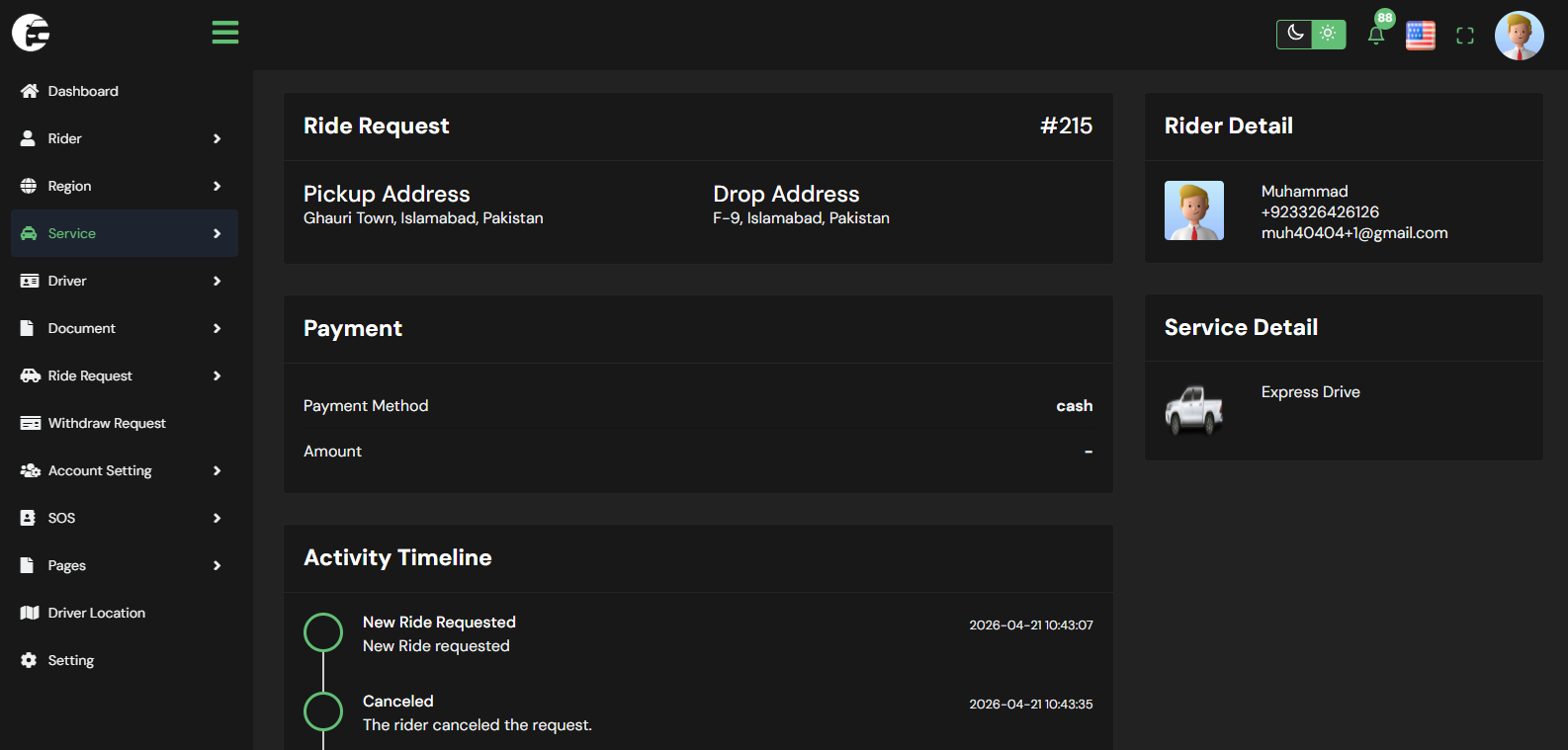Select the Ride Request menu label

90,375
